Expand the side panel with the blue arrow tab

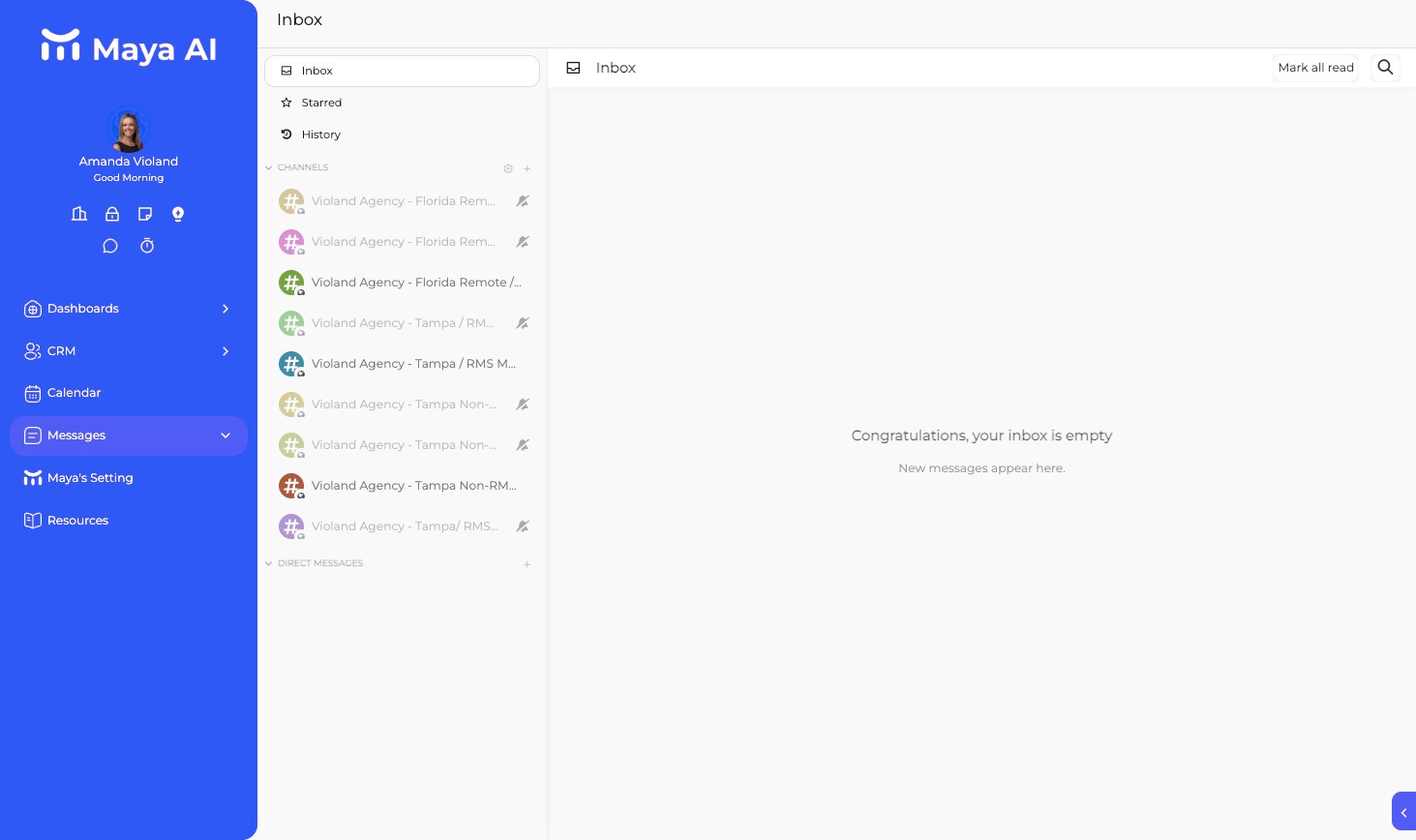point(1403,812)
